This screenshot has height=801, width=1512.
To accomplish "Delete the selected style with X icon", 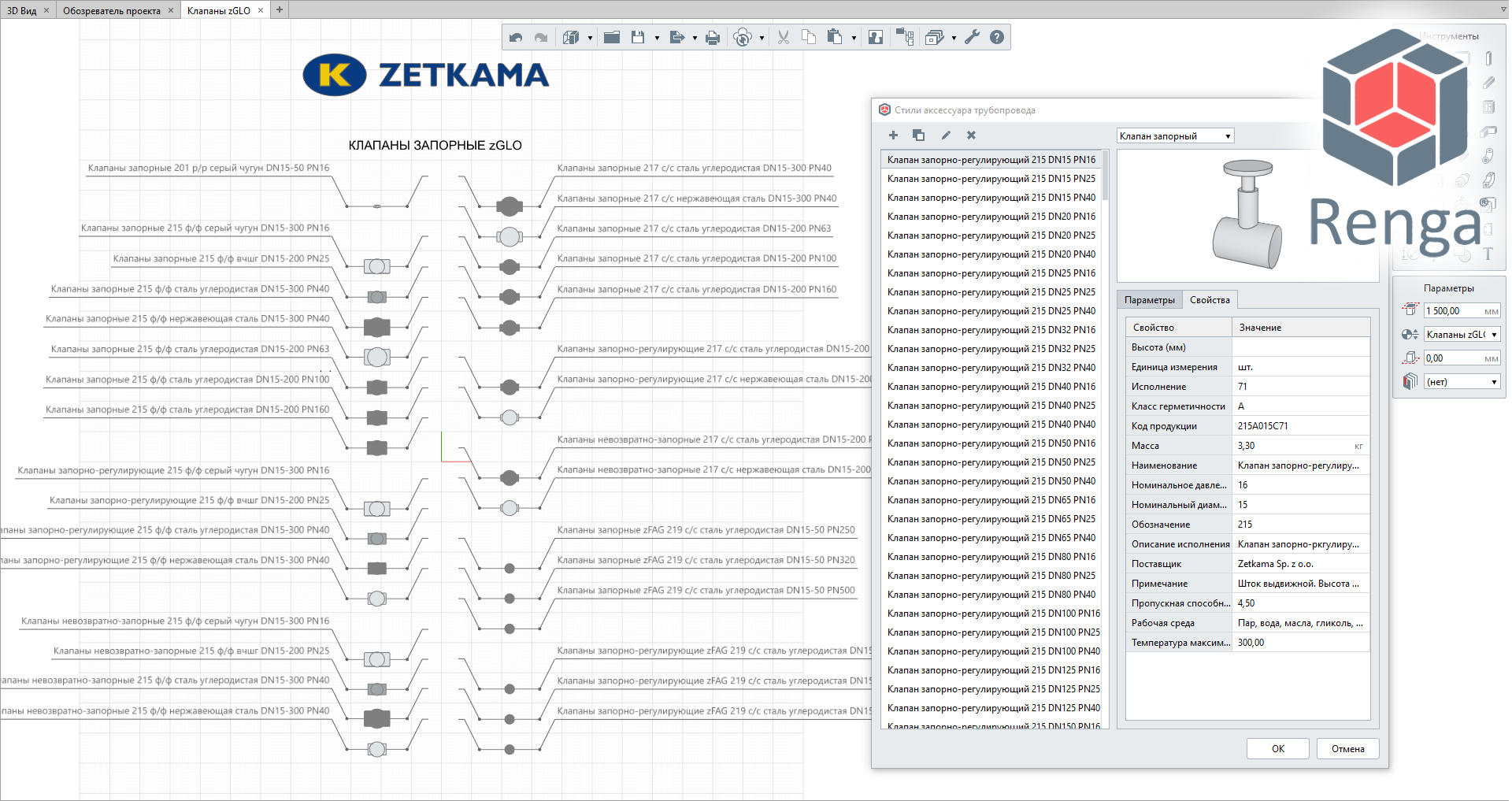I will pyautogui.click(x=971, y=135).
